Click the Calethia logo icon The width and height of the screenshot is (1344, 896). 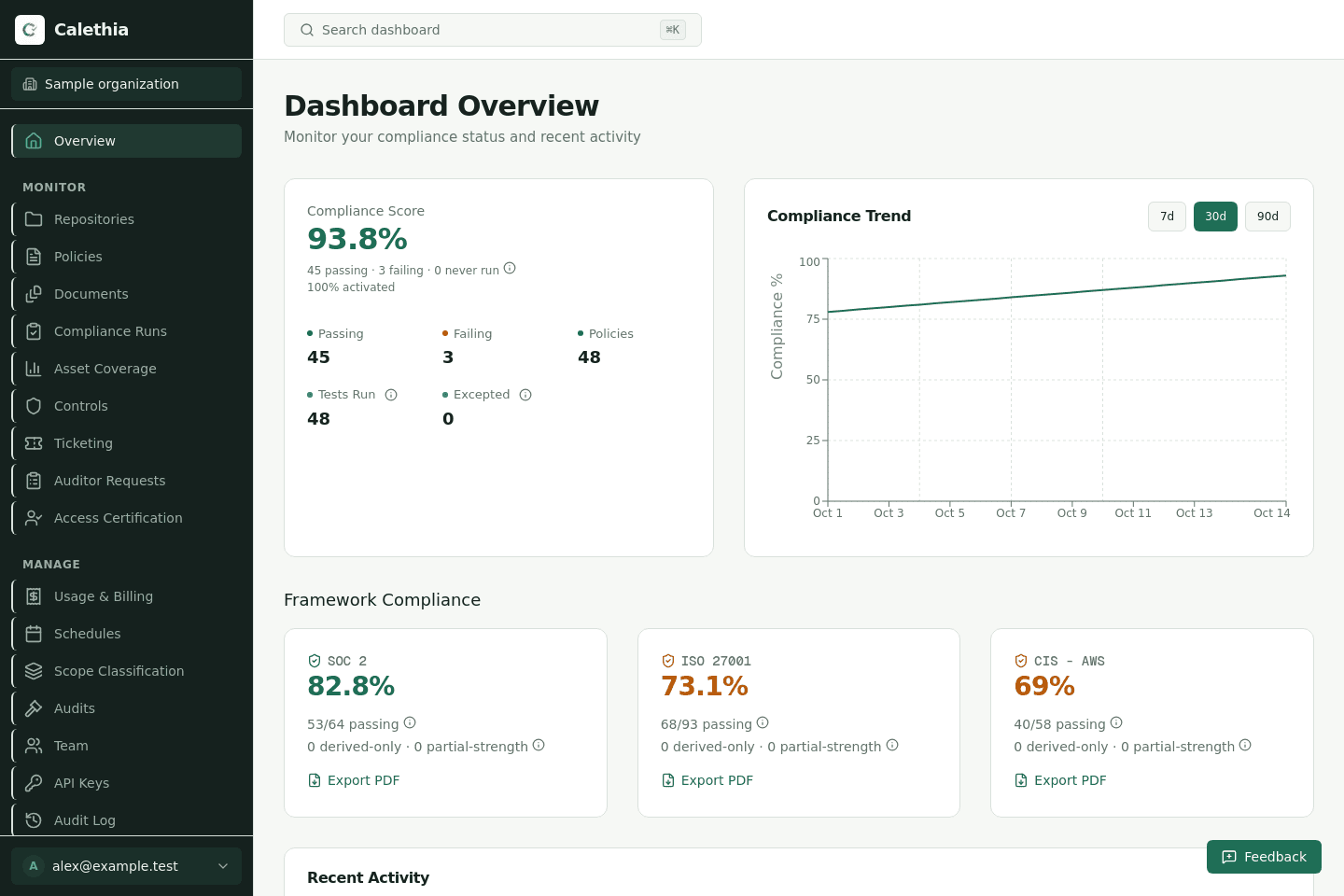tap(30, 30)
